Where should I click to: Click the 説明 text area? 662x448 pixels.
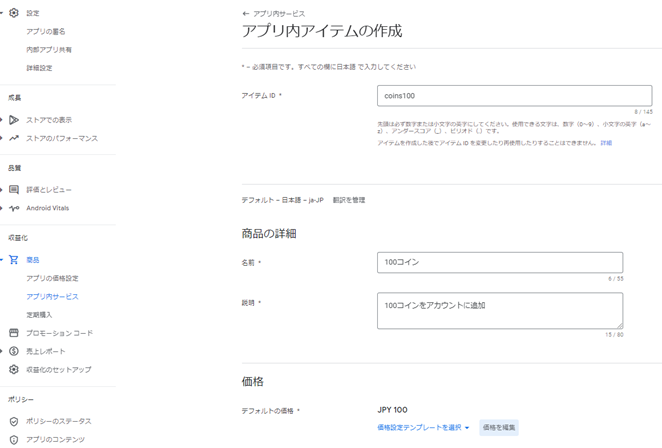500,311
